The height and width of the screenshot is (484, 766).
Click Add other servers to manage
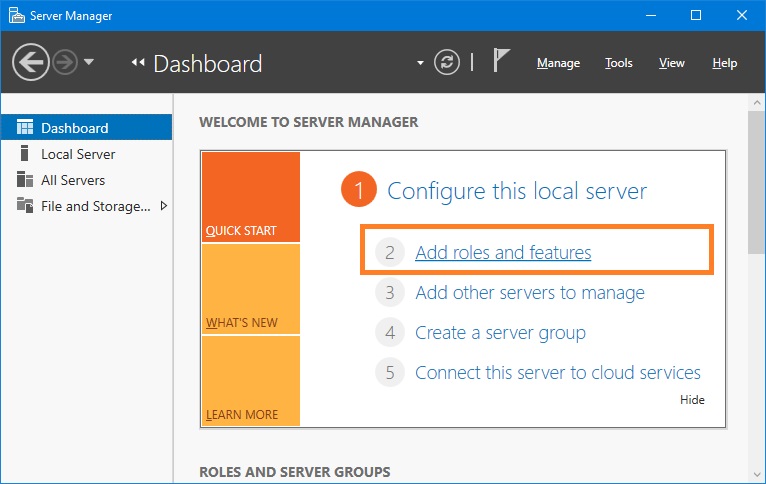tap(530, 293)
